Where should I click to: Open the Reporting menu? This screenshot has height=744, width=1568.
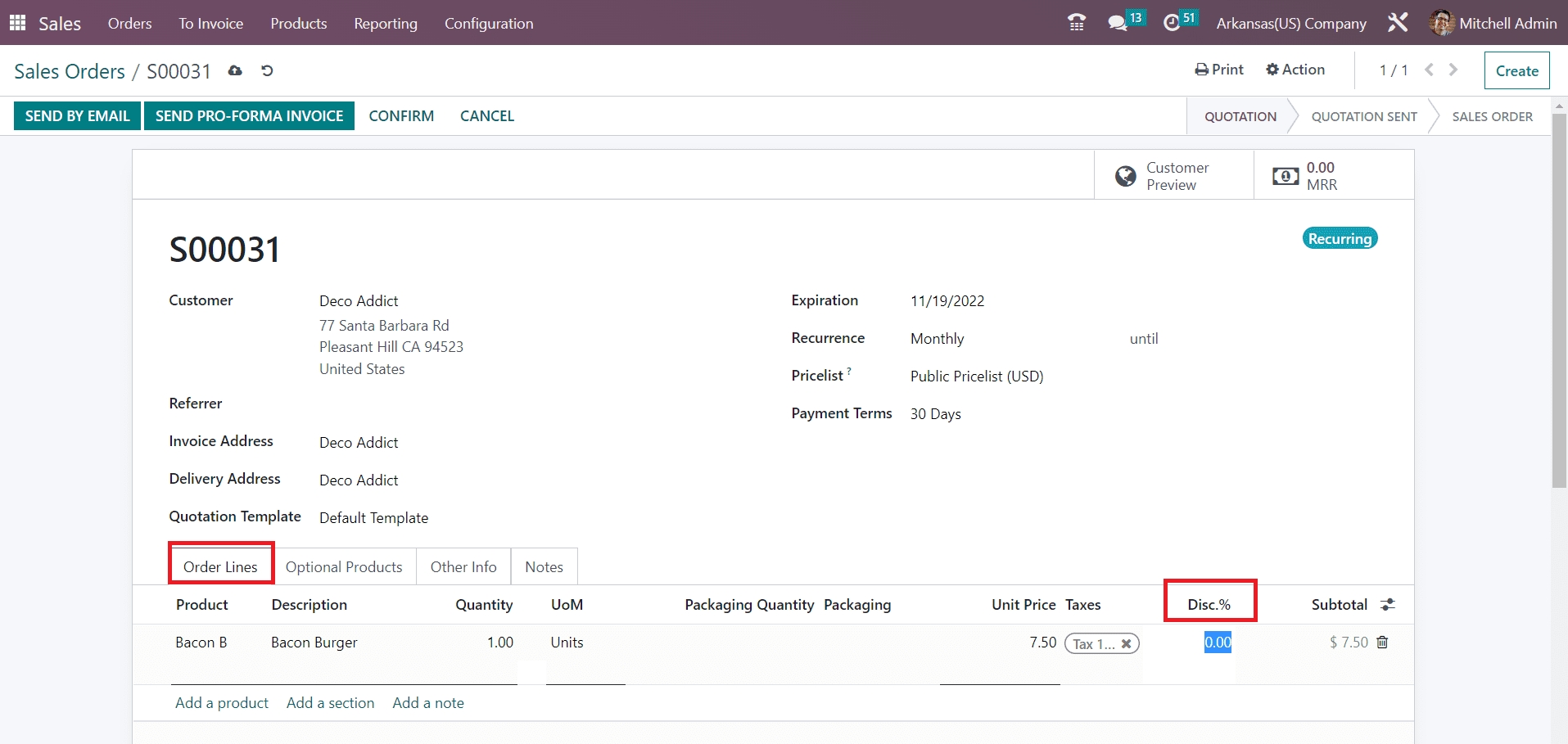tap(386, 24)
